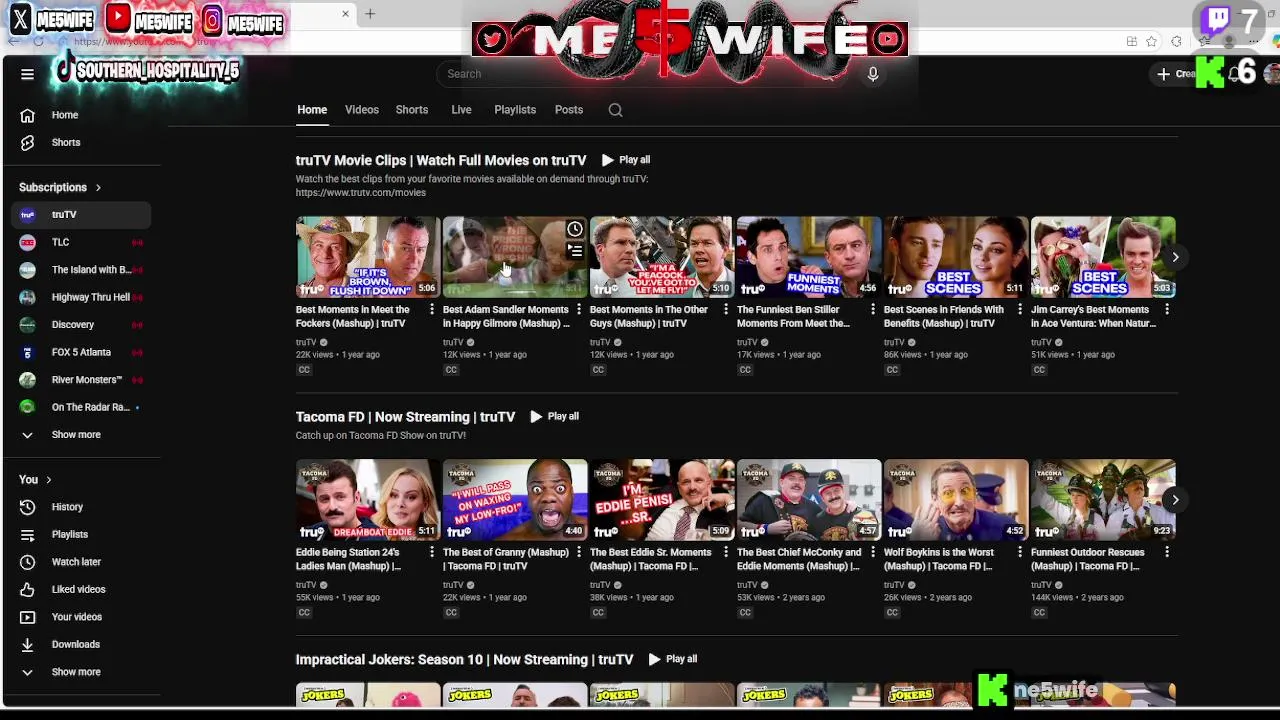Open the hamburger guide menu icon

[x=27, y=74]
